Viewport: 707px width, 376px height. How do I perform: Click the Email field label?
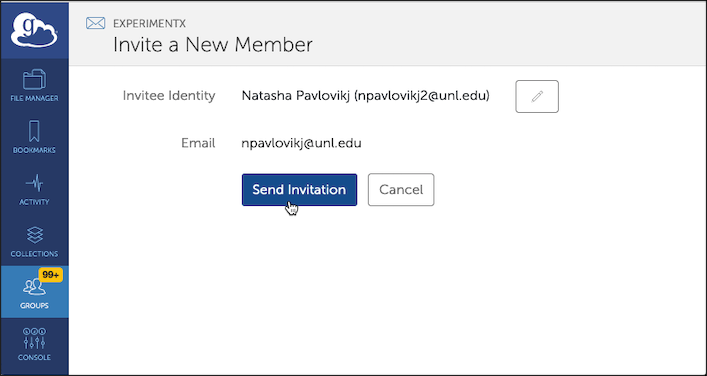click(x=198, y=143)
